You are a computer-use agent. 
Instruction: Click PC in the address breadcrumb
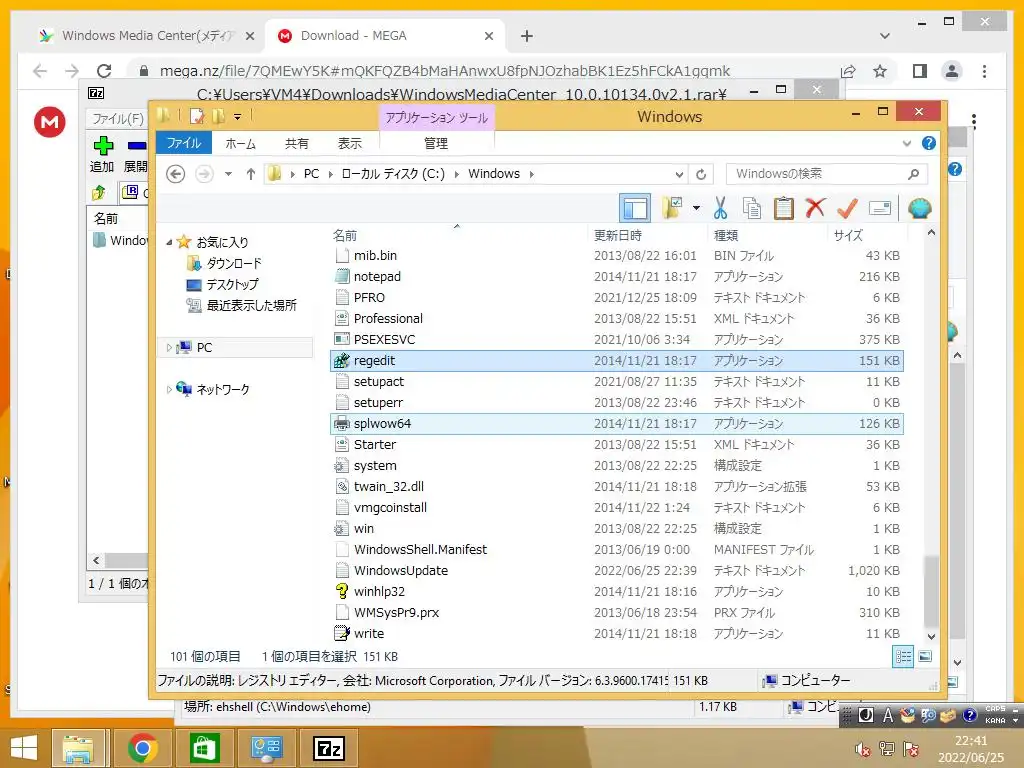click(x=312, y=174)
